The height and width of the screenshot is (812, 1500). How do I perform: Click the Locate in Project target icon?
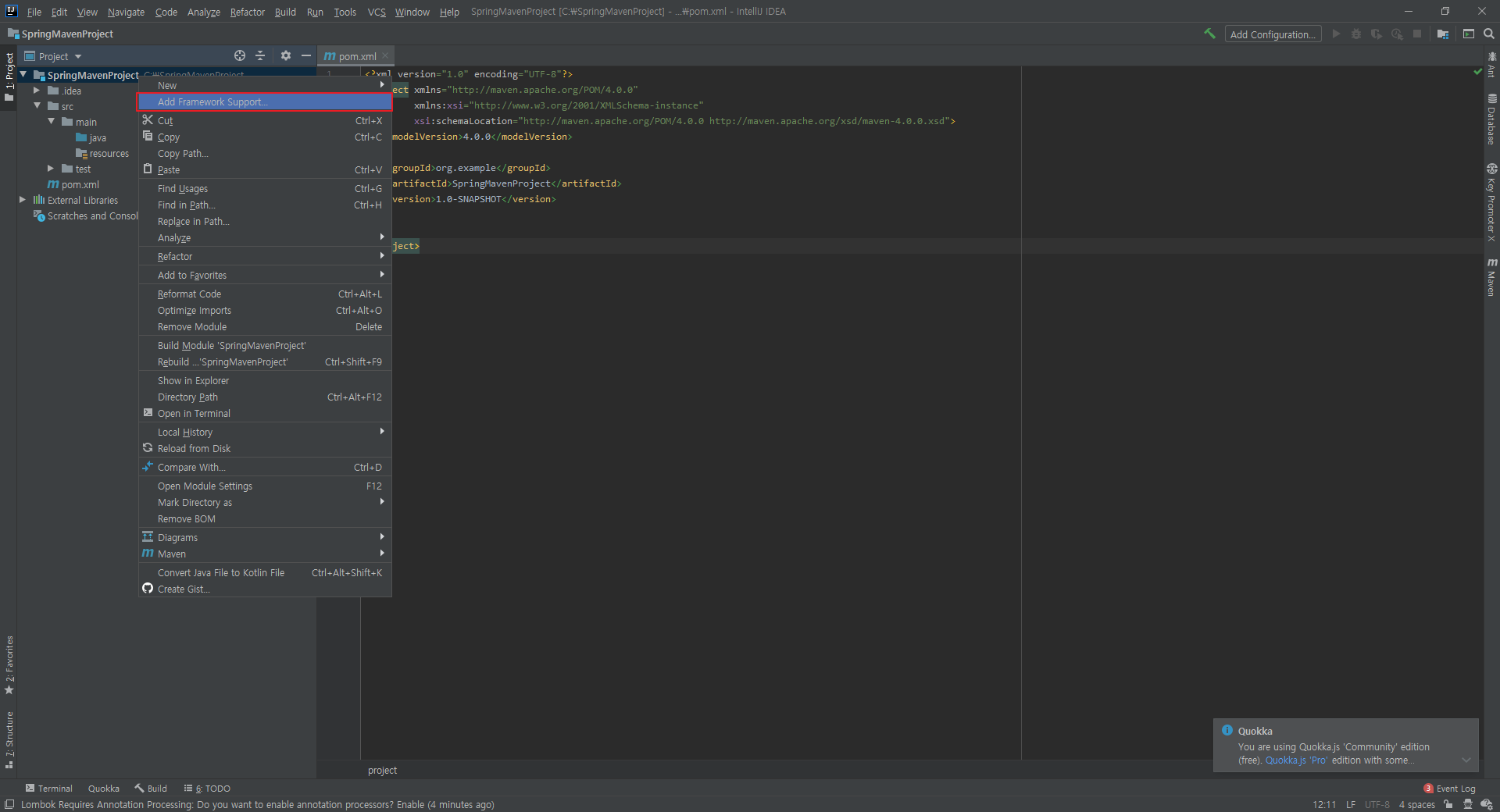click(240, 55)
